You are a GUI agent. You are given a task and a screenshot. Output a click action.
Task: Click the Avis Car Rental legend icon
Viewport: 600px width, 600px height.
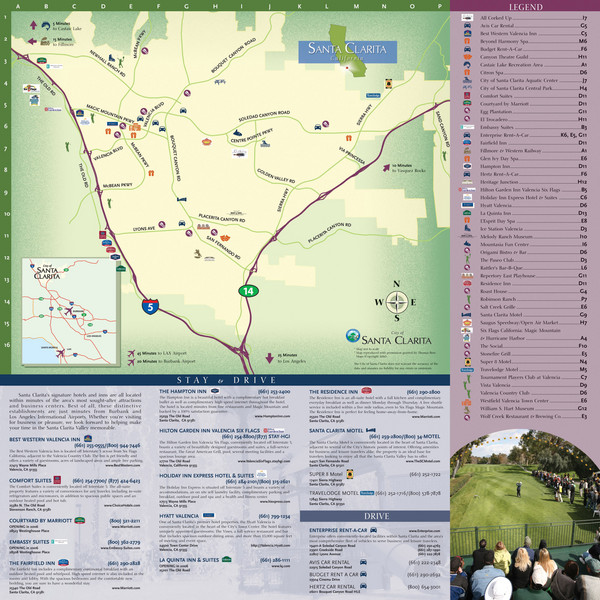[x=467, y=26]
